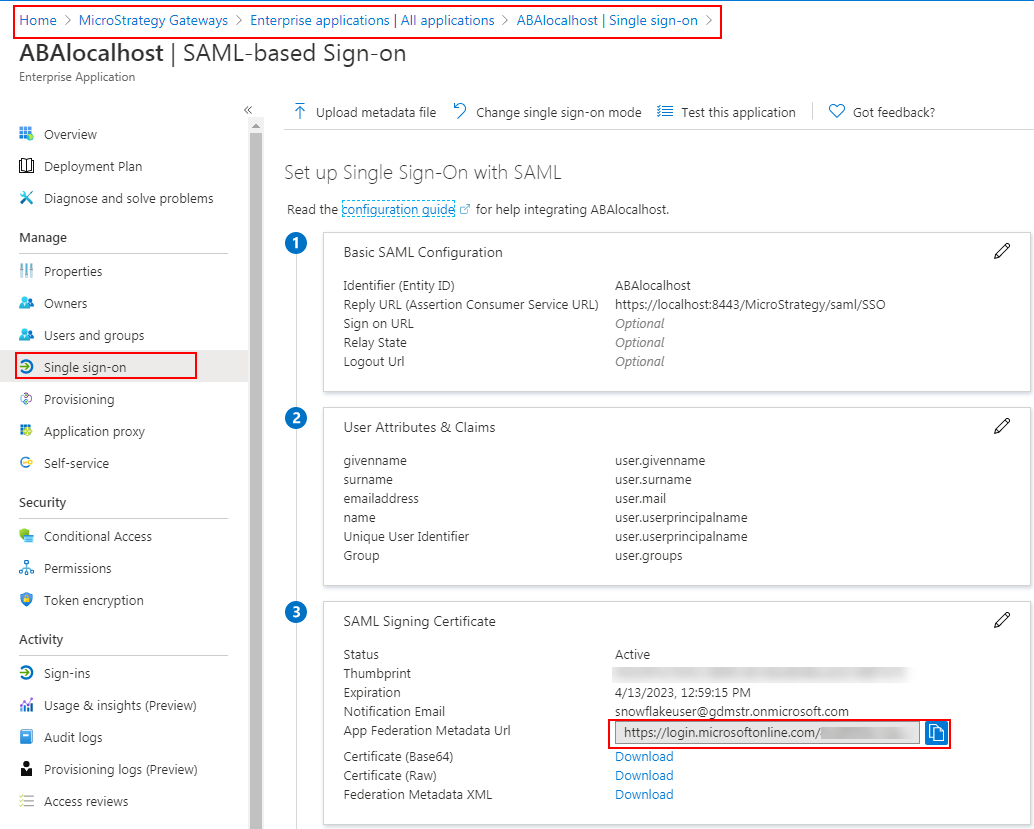Open Conditional Access under Security
This screenshot has width=1034, height=829.
point(97,536)
